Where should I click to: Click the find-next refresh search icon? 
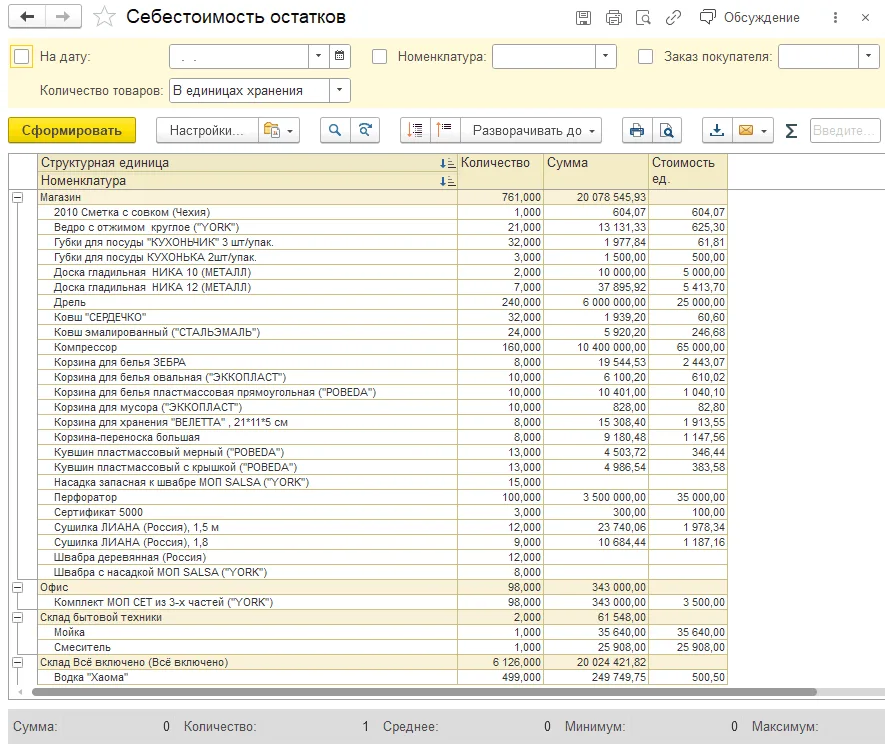pyautogui.click(x=365, y=130)
